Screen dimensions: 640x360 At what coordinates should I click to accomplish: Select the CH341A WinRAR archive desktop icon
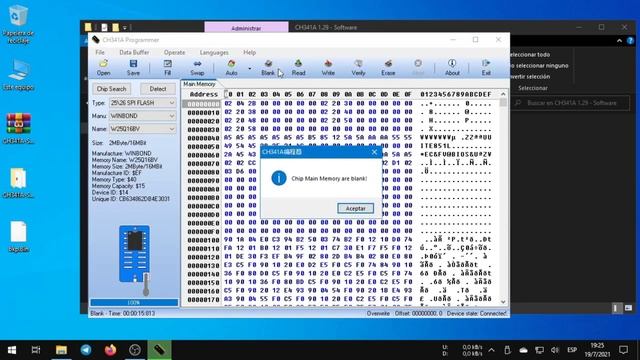(18, 129)
